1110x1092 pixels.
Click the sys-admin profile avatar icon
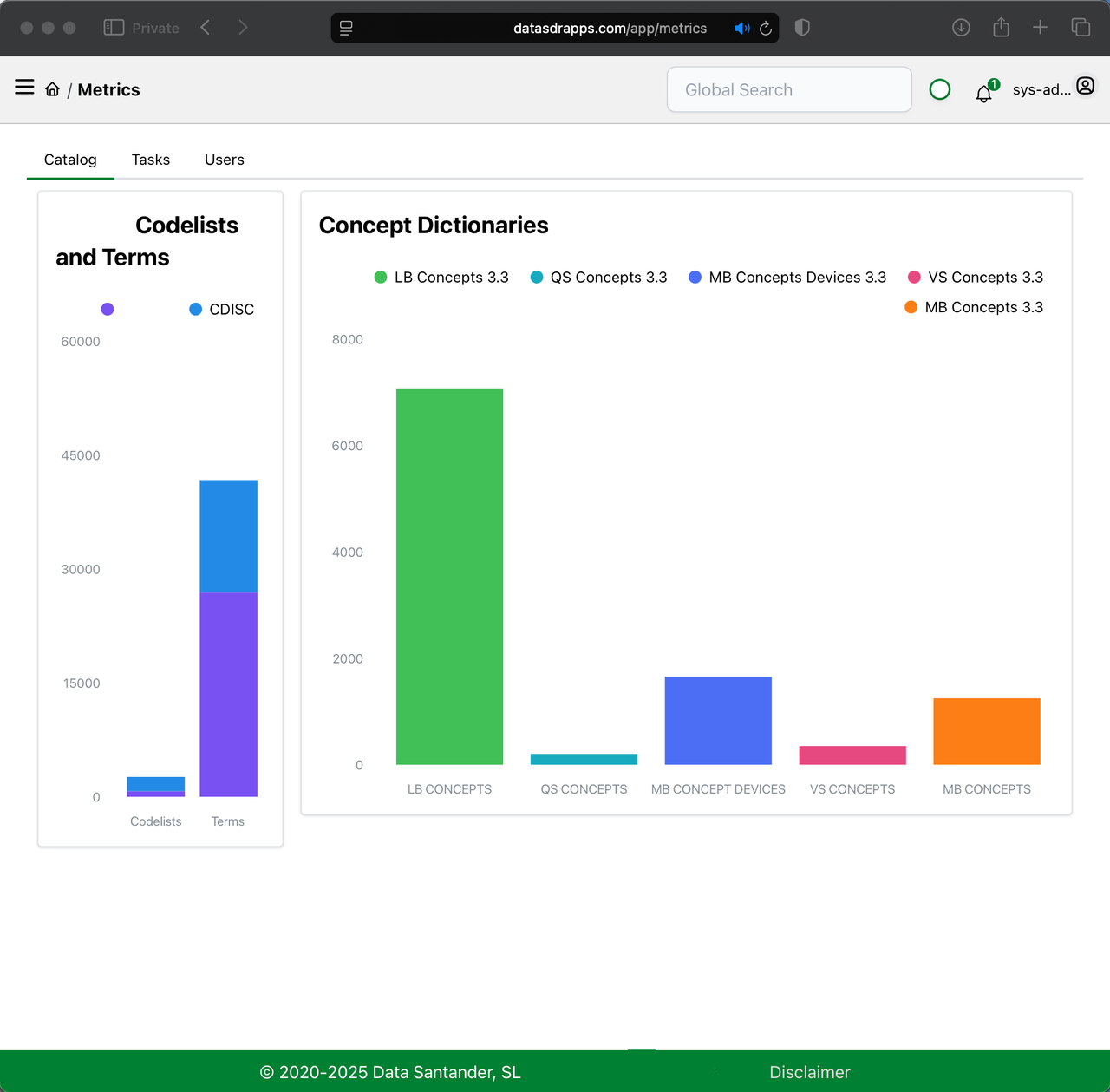[1085, 86]
